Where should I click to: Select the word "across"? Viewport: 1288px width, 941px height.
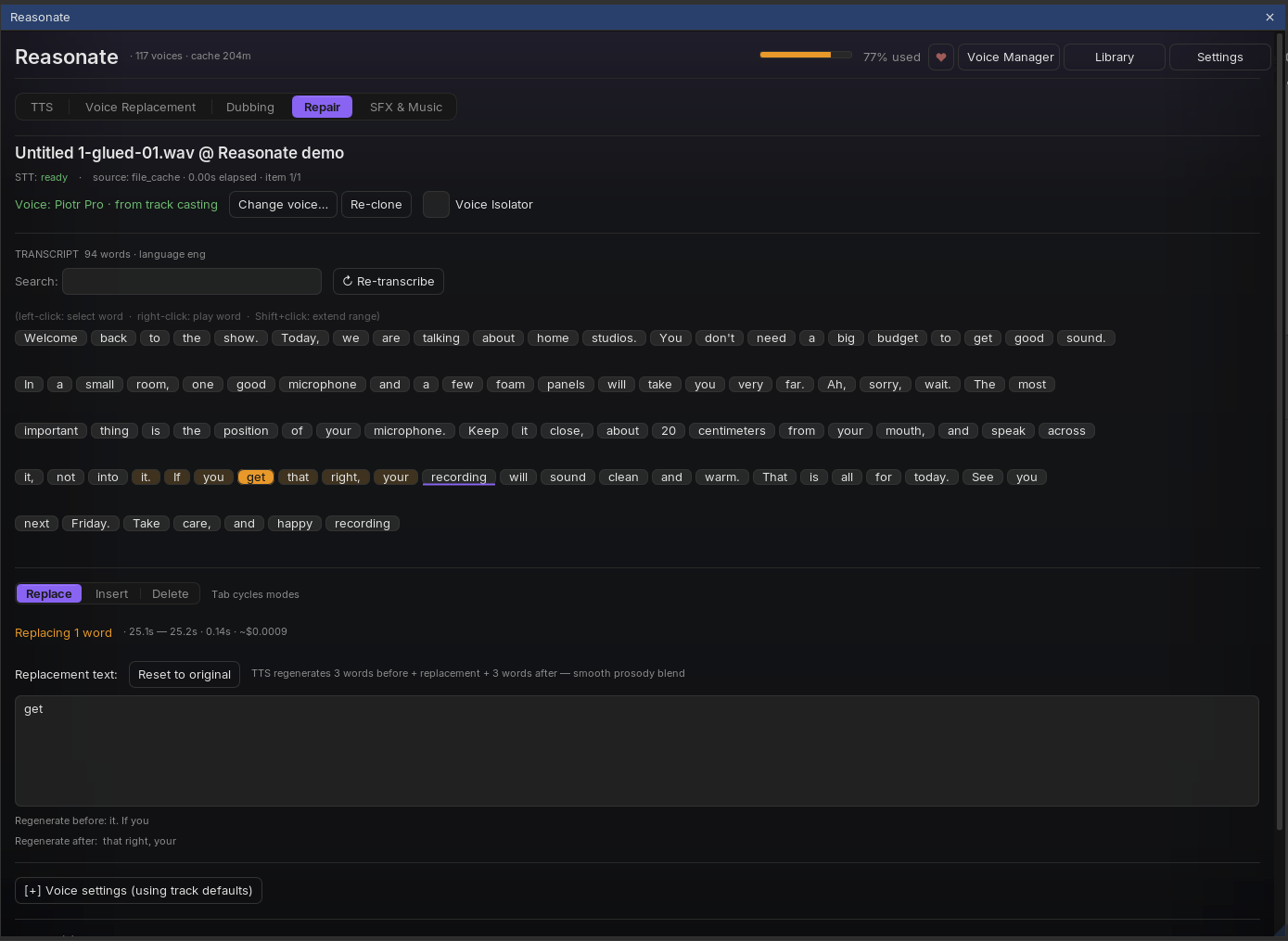(1066, 431)
